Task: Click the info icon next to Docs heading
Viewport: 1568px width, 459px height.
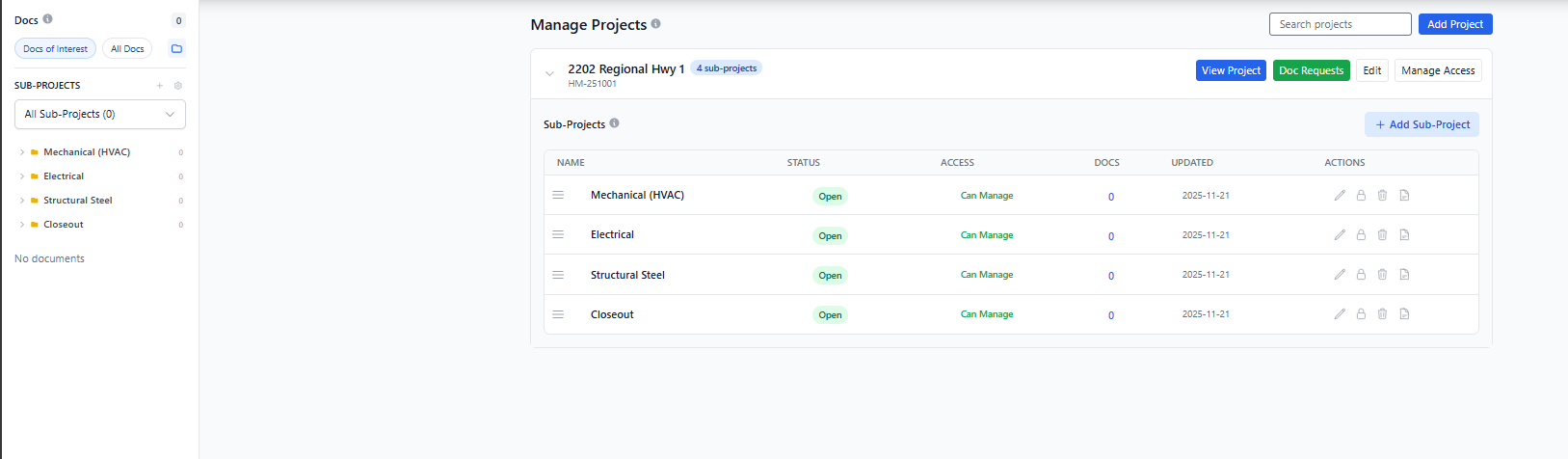Action: tap(48, 19)
